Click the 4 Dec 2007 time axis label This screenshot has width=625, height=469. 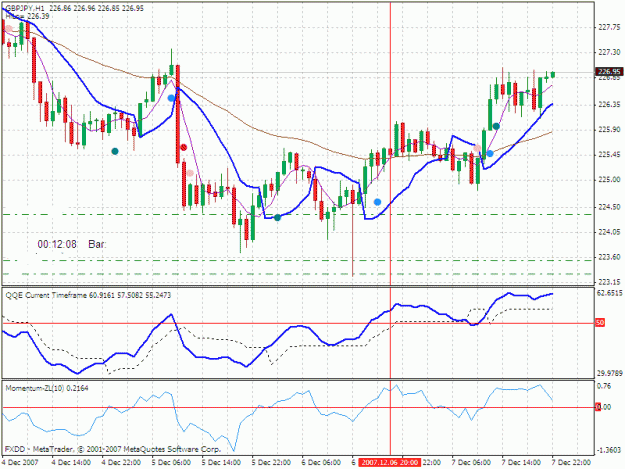click(x=20, y=462)
